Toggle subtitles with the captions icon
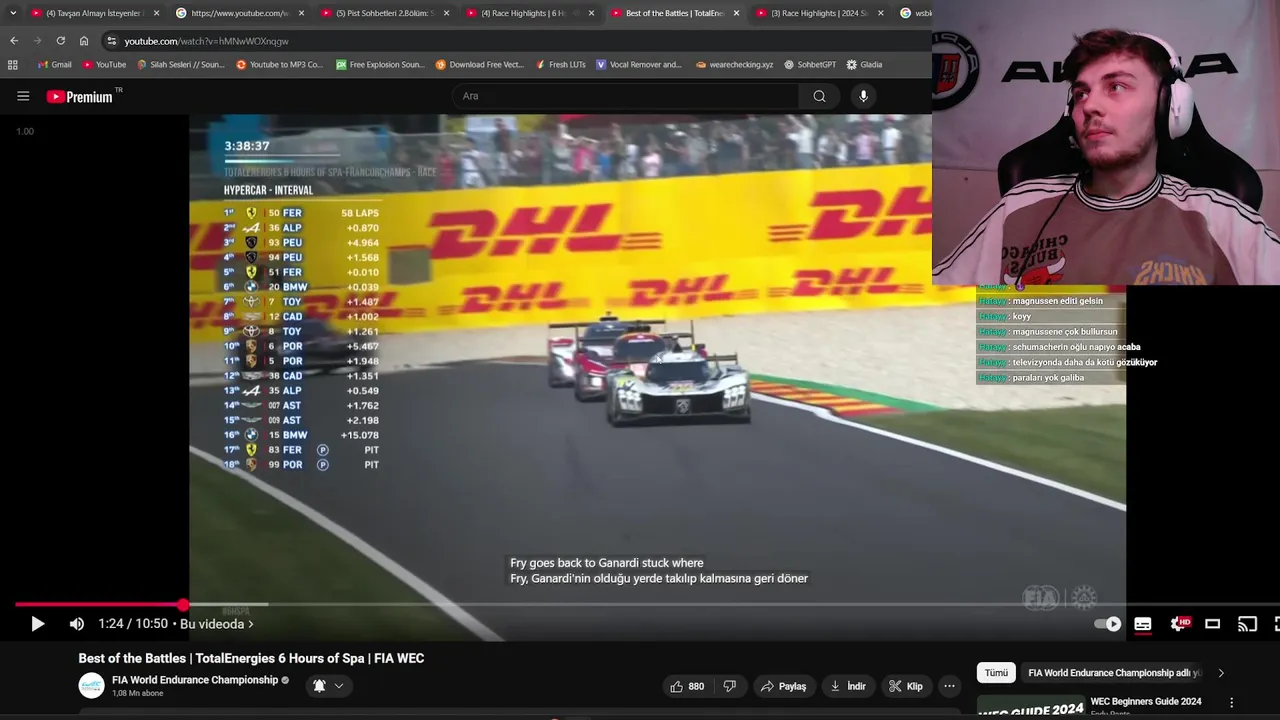Viewport: 1280px width, 720px height. [1143, 624]
